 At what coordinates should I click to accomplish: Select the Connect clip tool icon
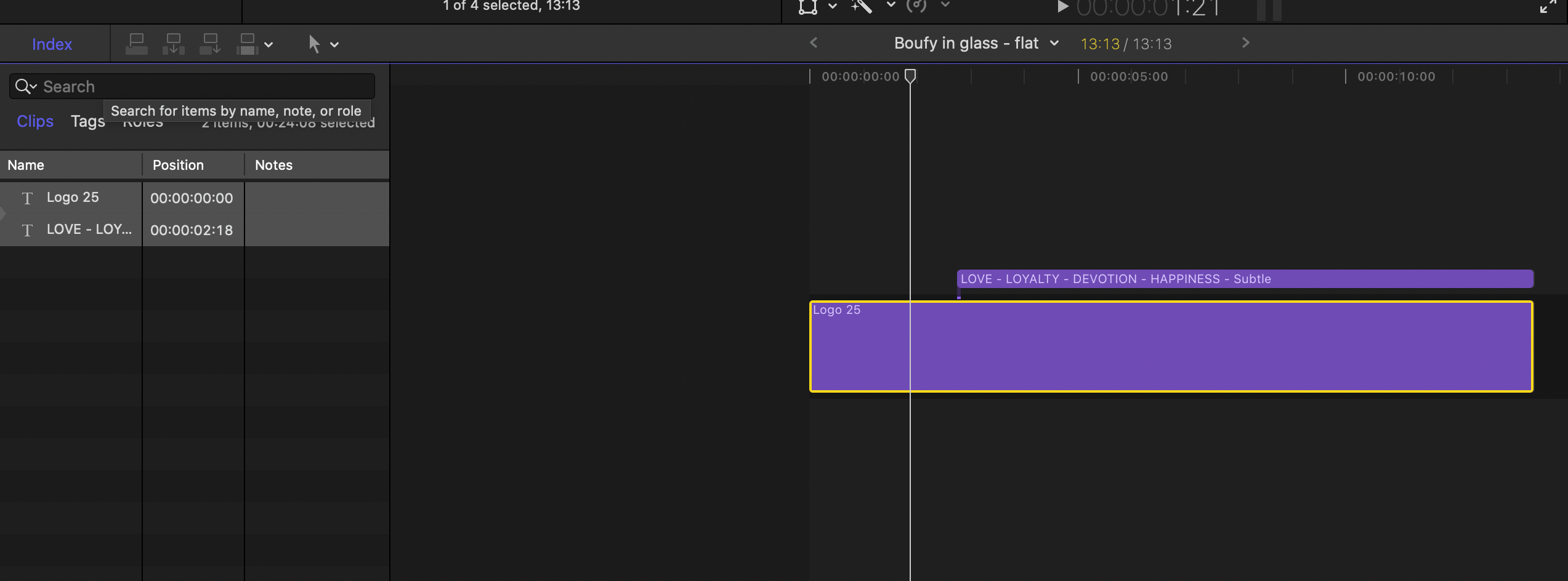pos(137,43)
